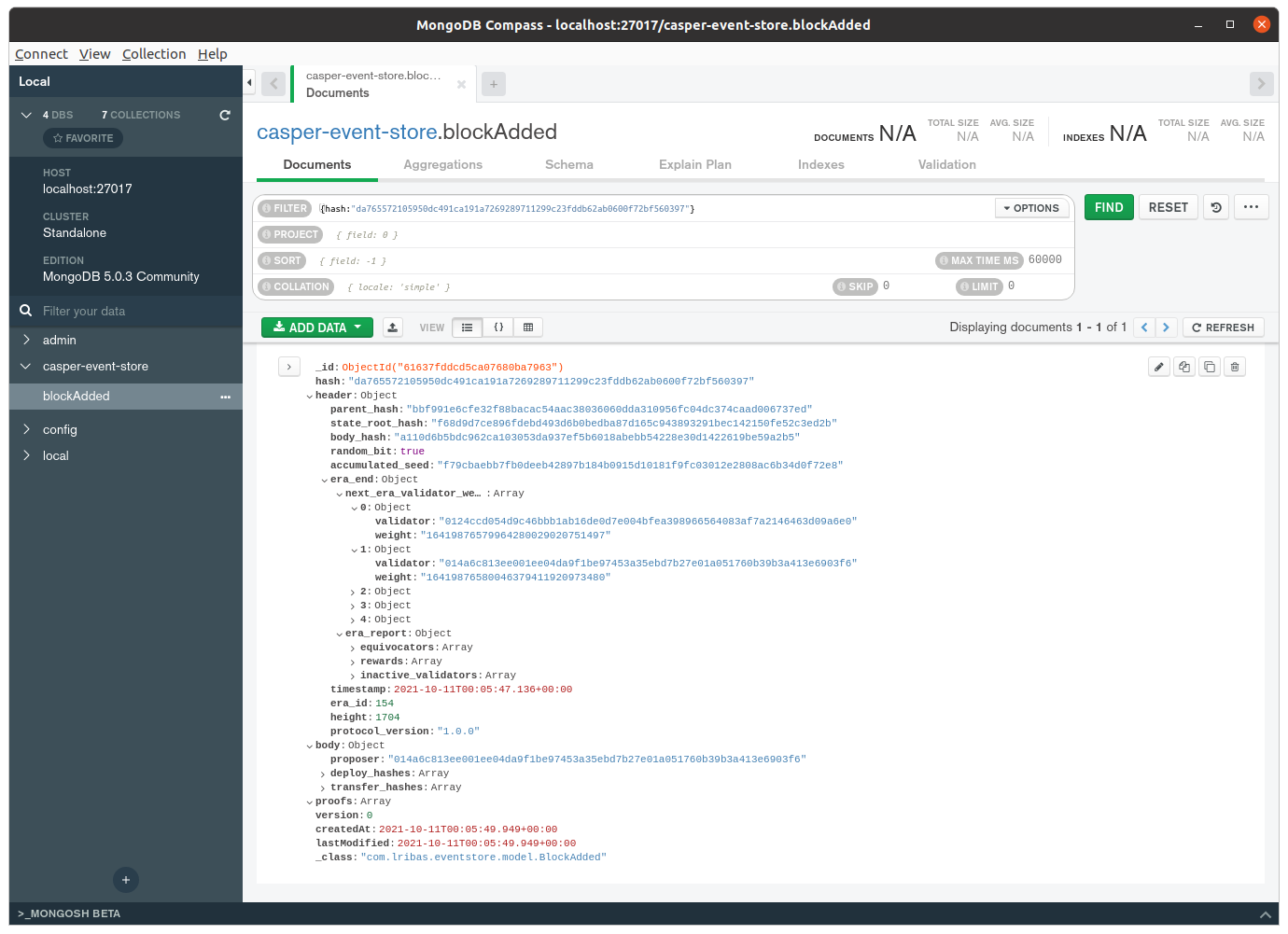Switch to the Indexes tab
Viewport: 1288px width, 934px height.
(x=821, y=164)
